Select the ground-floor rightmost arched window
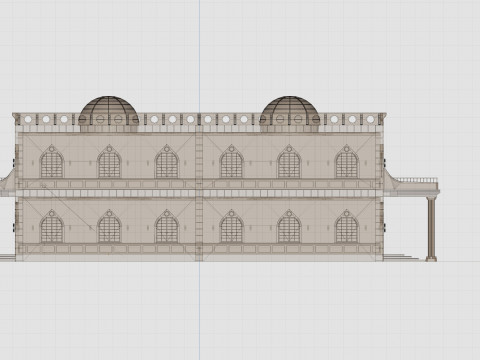 click(x=347, y=227)
